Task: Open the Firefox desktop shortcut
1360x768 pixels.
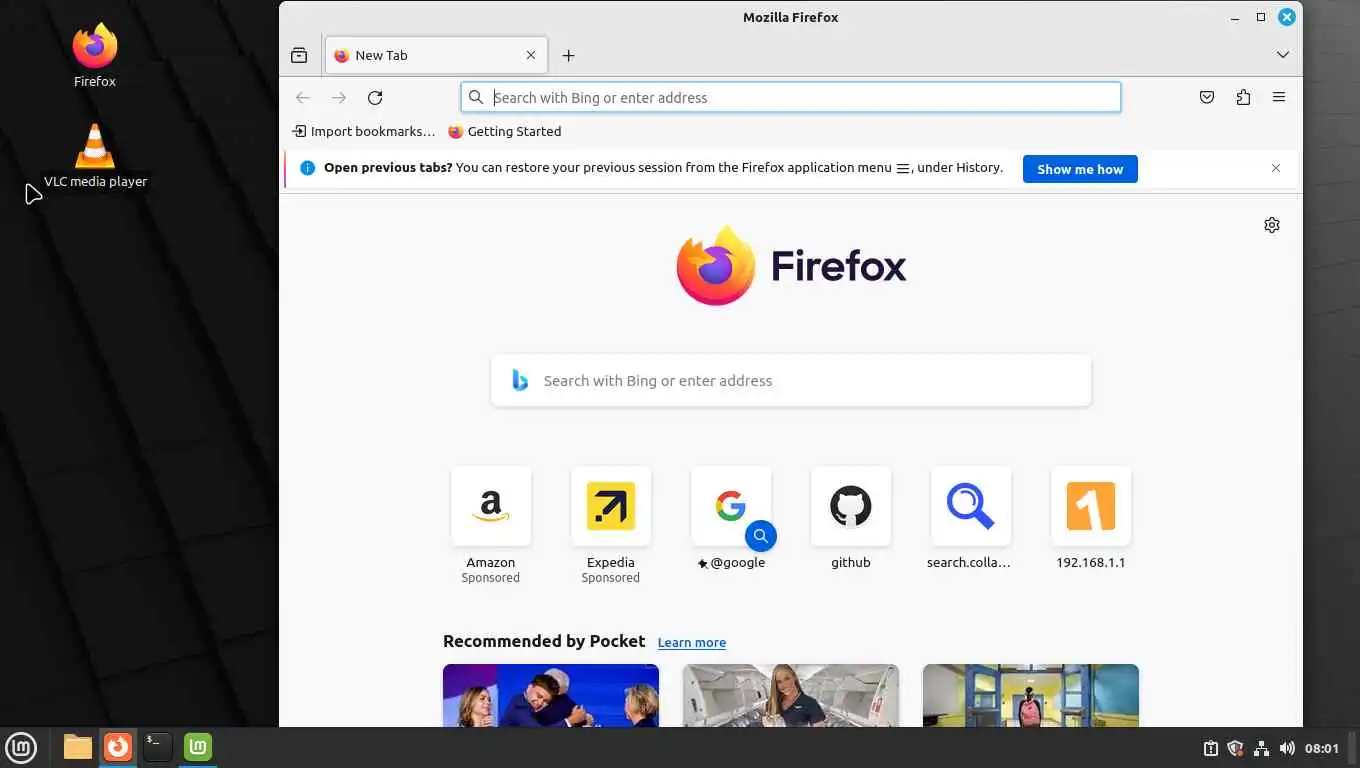Action: pyautogui.click(x=95, y=56)
